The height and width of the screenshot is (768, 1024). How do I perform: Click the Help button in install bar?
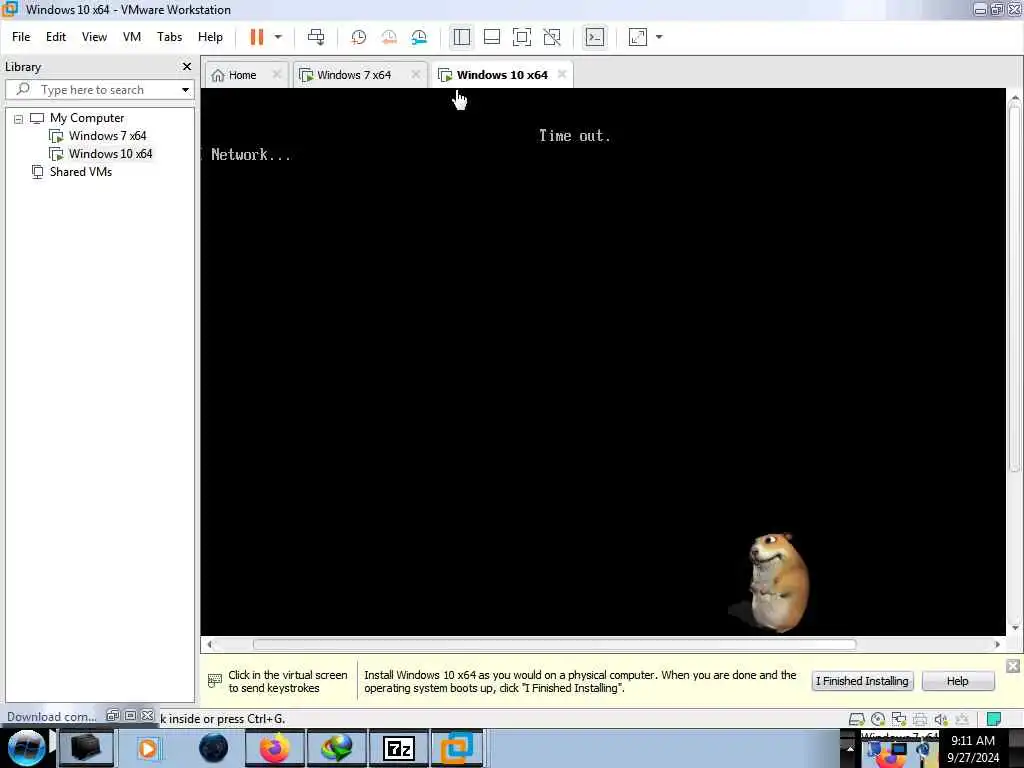point(957,681)
